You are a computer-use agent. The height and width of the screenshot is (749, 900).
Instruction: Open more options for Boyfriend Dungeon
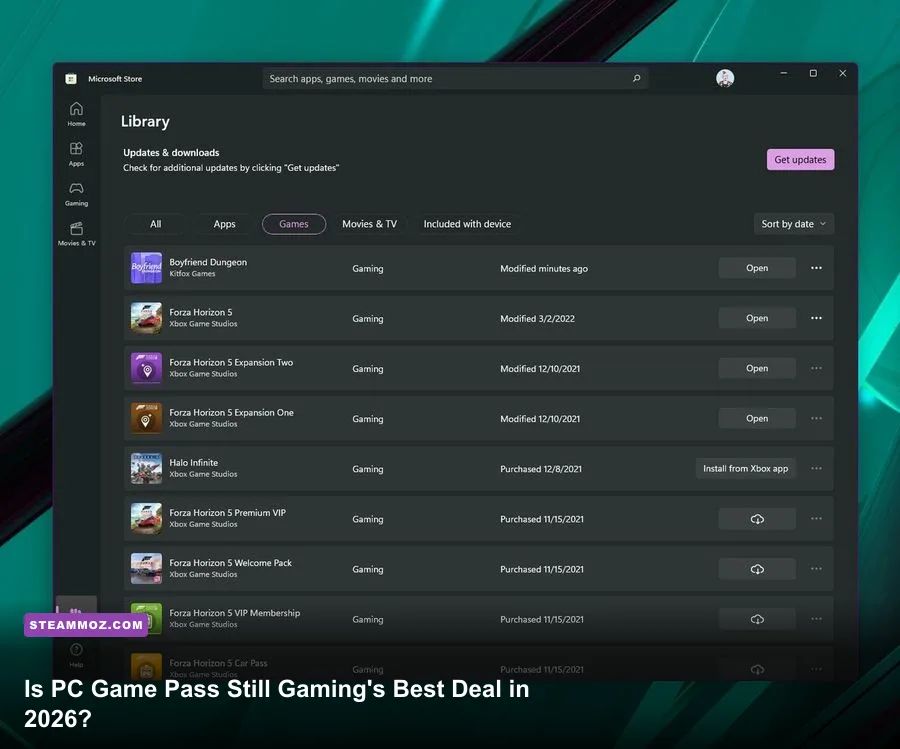pos(816,268)
